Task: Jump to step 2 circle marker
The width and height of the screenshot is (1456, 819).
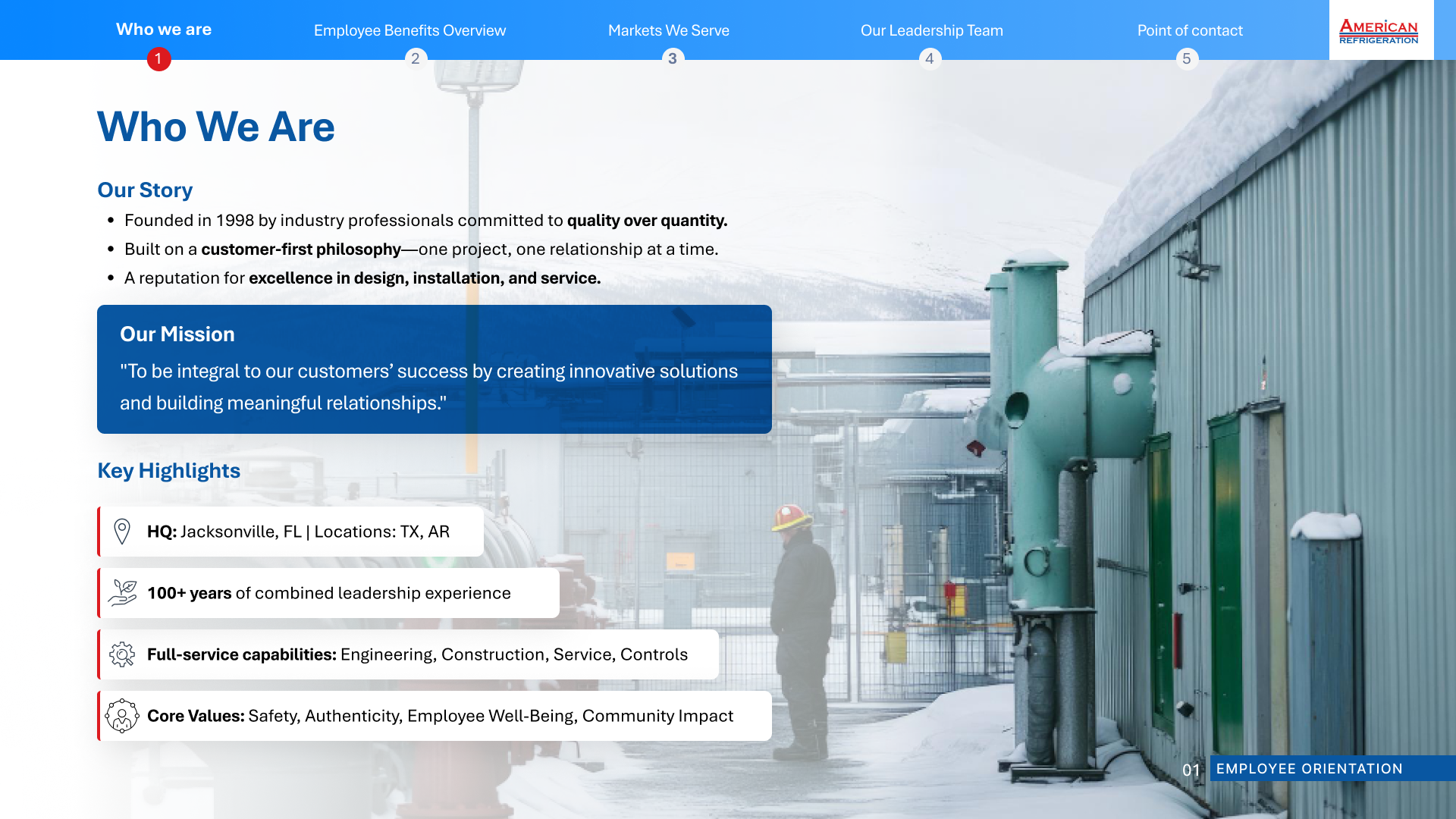Action: coord(416,58)
